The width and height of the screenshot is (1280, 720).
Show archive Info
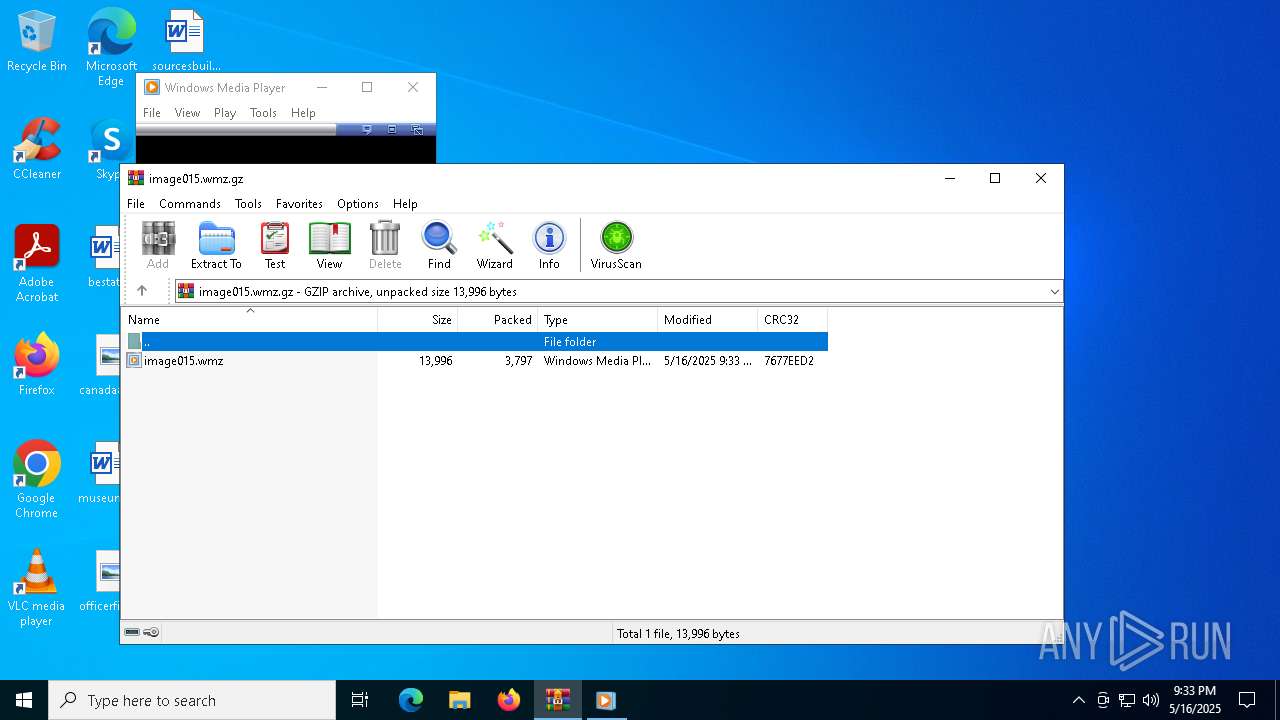click(x=549, y=245)
